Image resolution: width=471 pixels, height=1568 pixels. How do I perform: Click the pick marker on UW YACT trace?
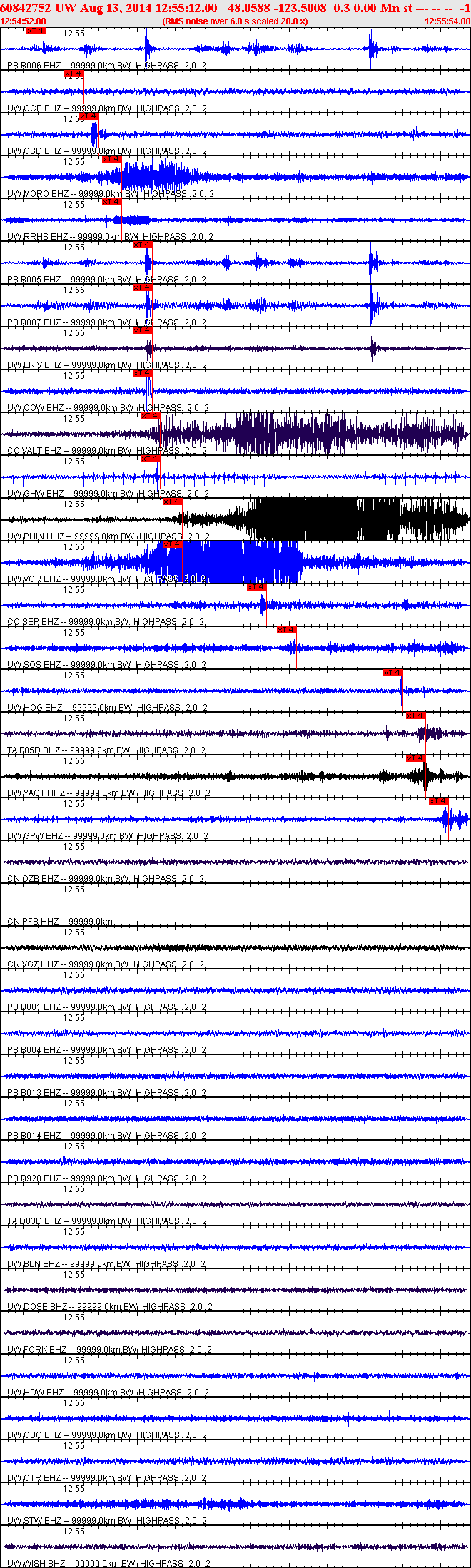coord(415,758)
